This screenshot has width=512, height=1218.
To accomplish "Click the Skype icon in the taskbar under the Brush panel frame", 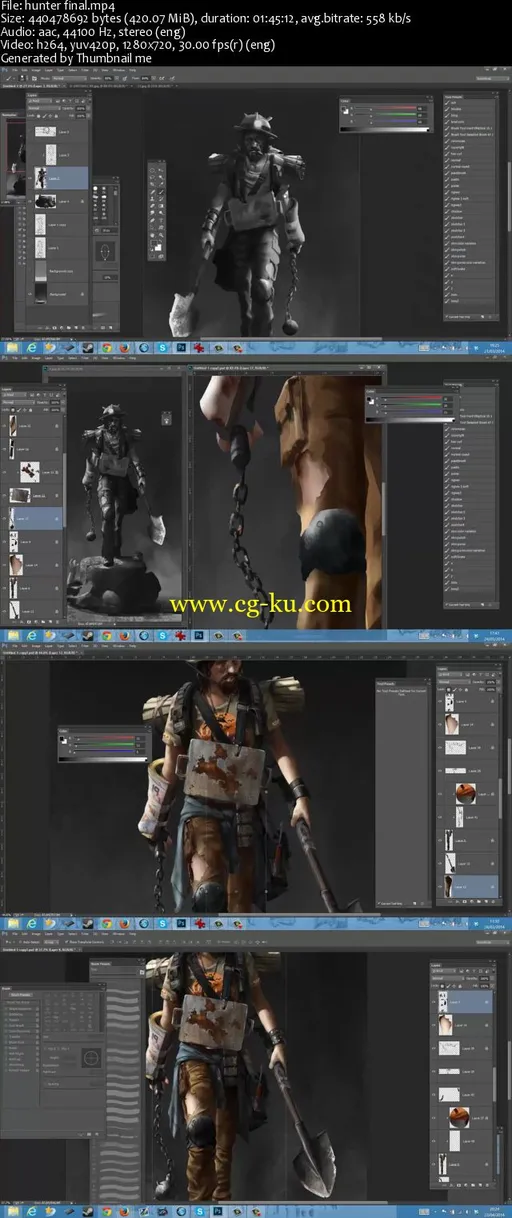I will 200,1211.
